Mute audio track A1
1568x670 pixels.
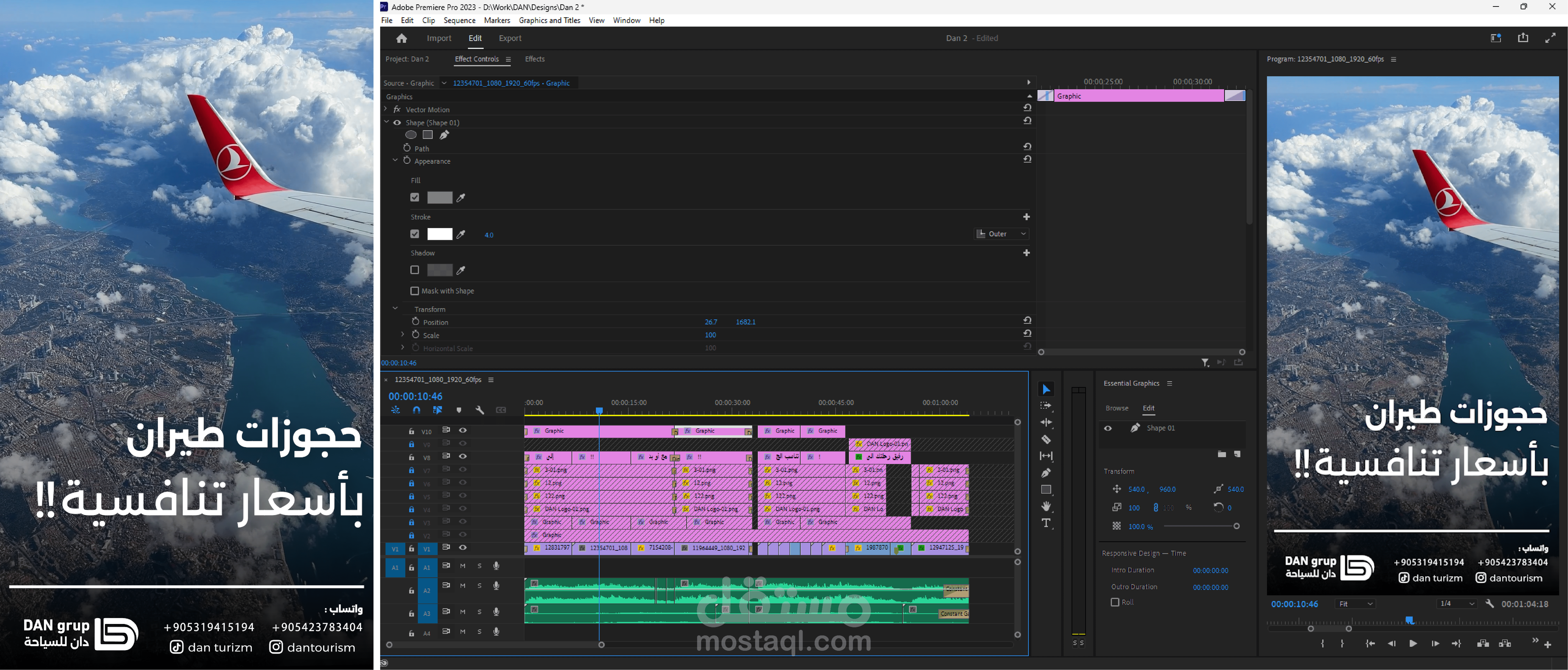pyautogui.click(x=463, y=566)
